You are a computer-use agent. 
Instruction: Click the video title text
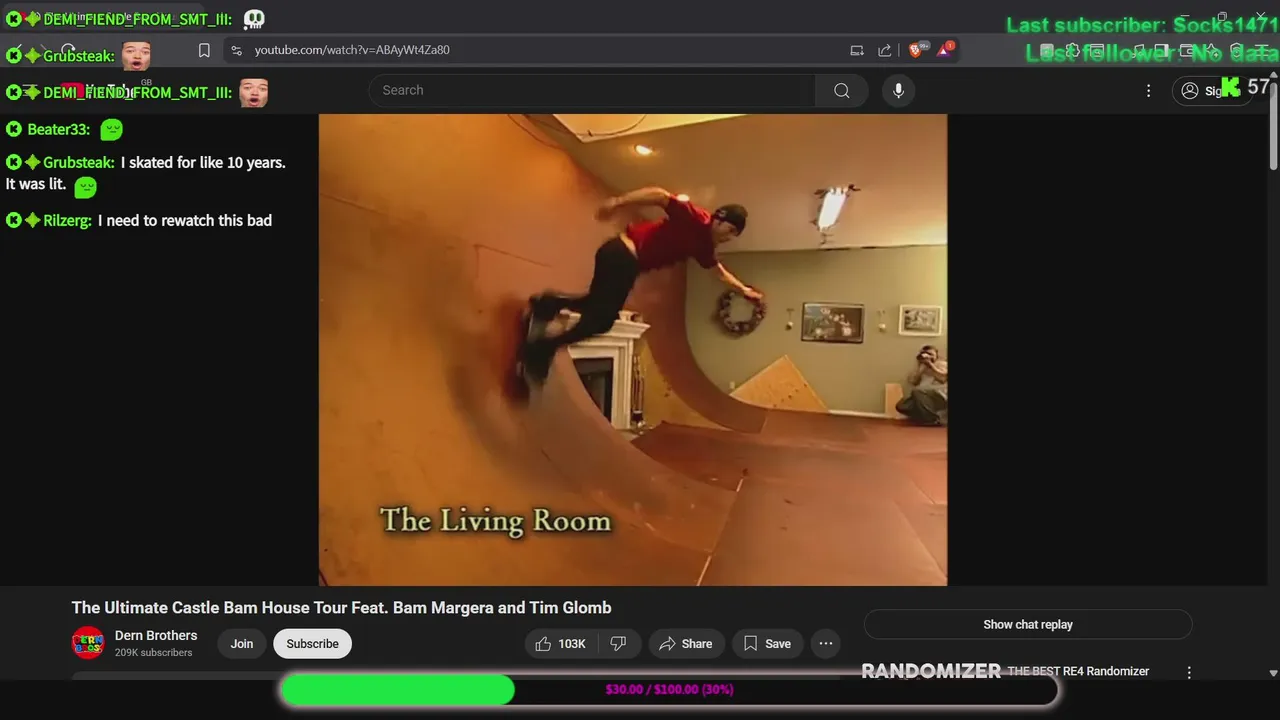point(341,607)
